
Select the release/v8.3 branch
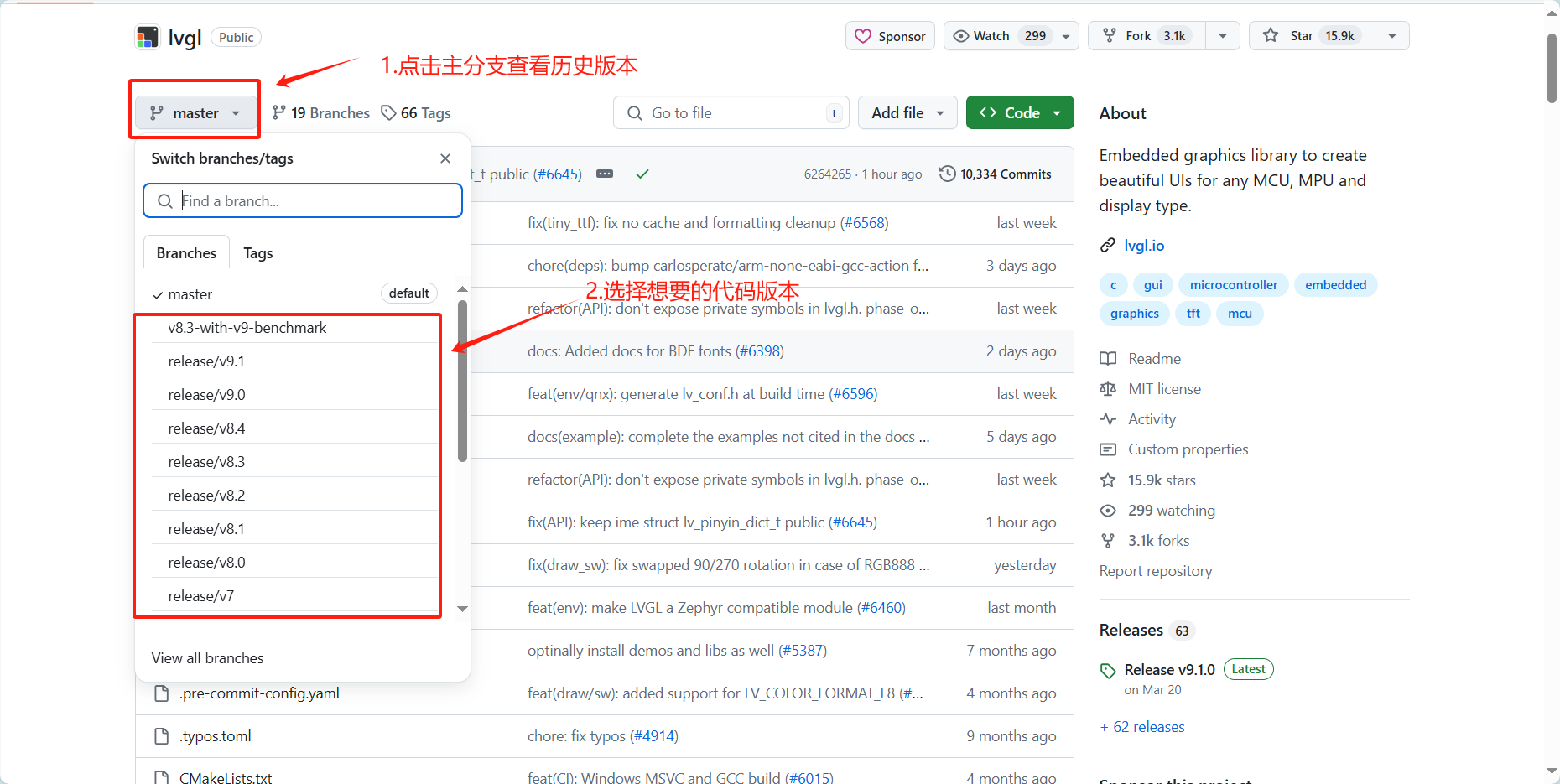[x=294, y=462]
